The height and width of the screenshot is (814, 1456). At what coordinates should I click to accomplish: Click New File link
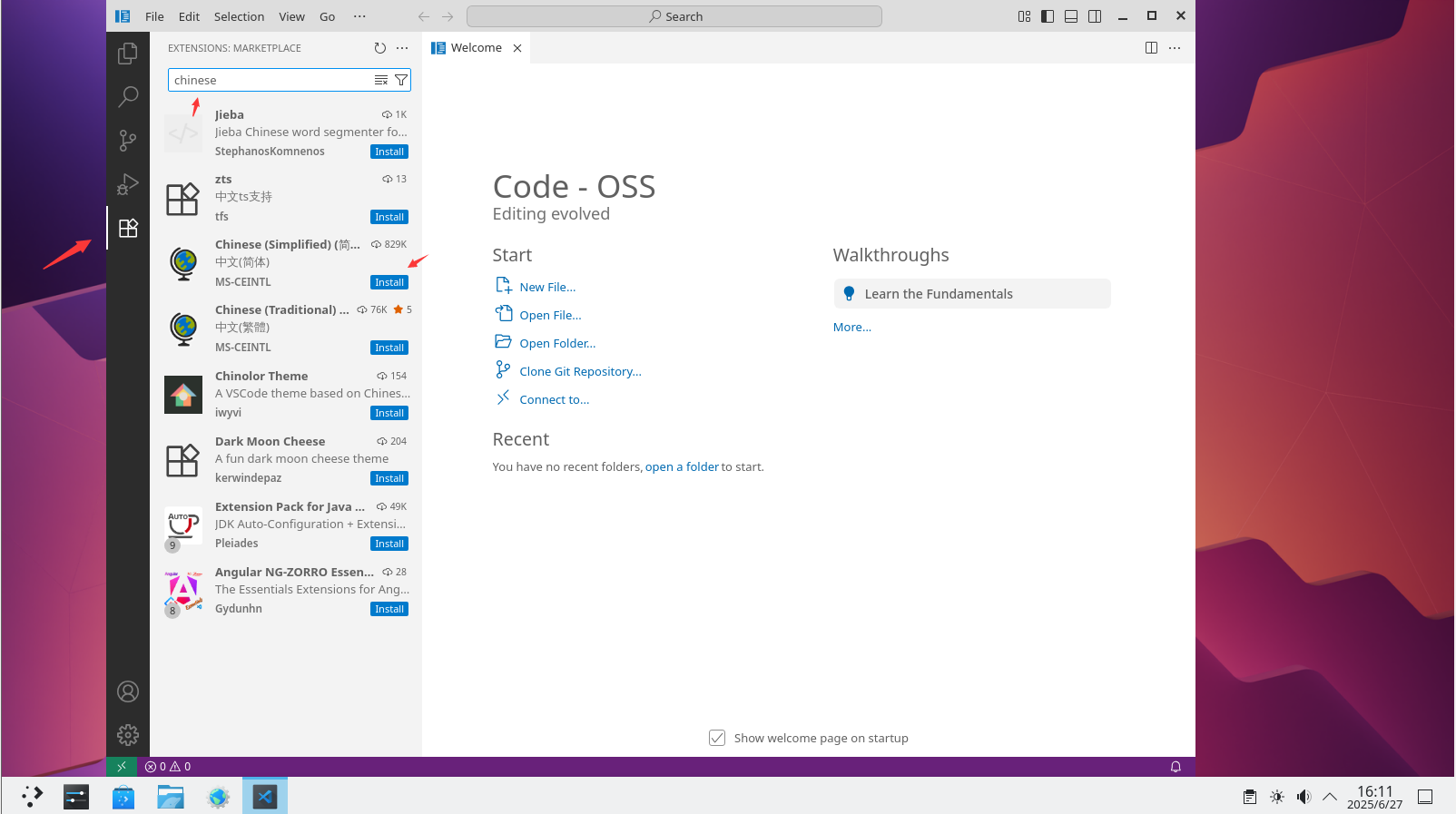547,287
